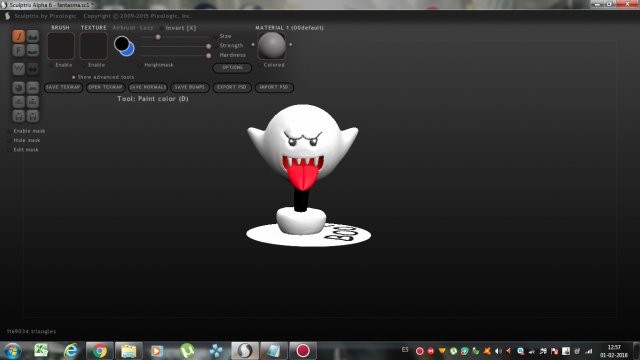Screen dimensions: 640x360
Task: Open the pinwheel app on the taskbar
Action: click(216, 351)
